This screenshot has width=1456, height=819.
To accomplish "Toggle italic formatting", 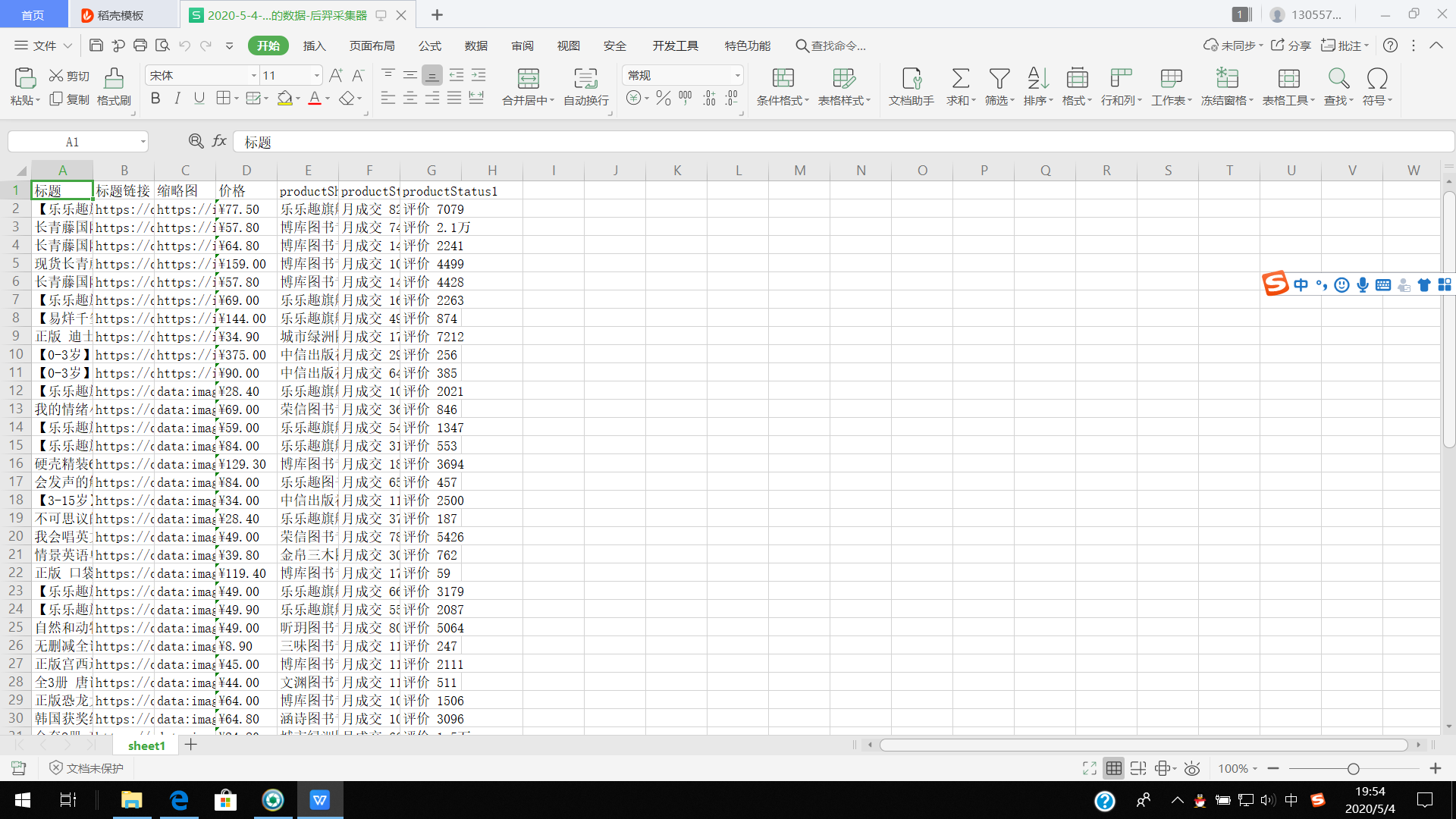I will (177, 99).
